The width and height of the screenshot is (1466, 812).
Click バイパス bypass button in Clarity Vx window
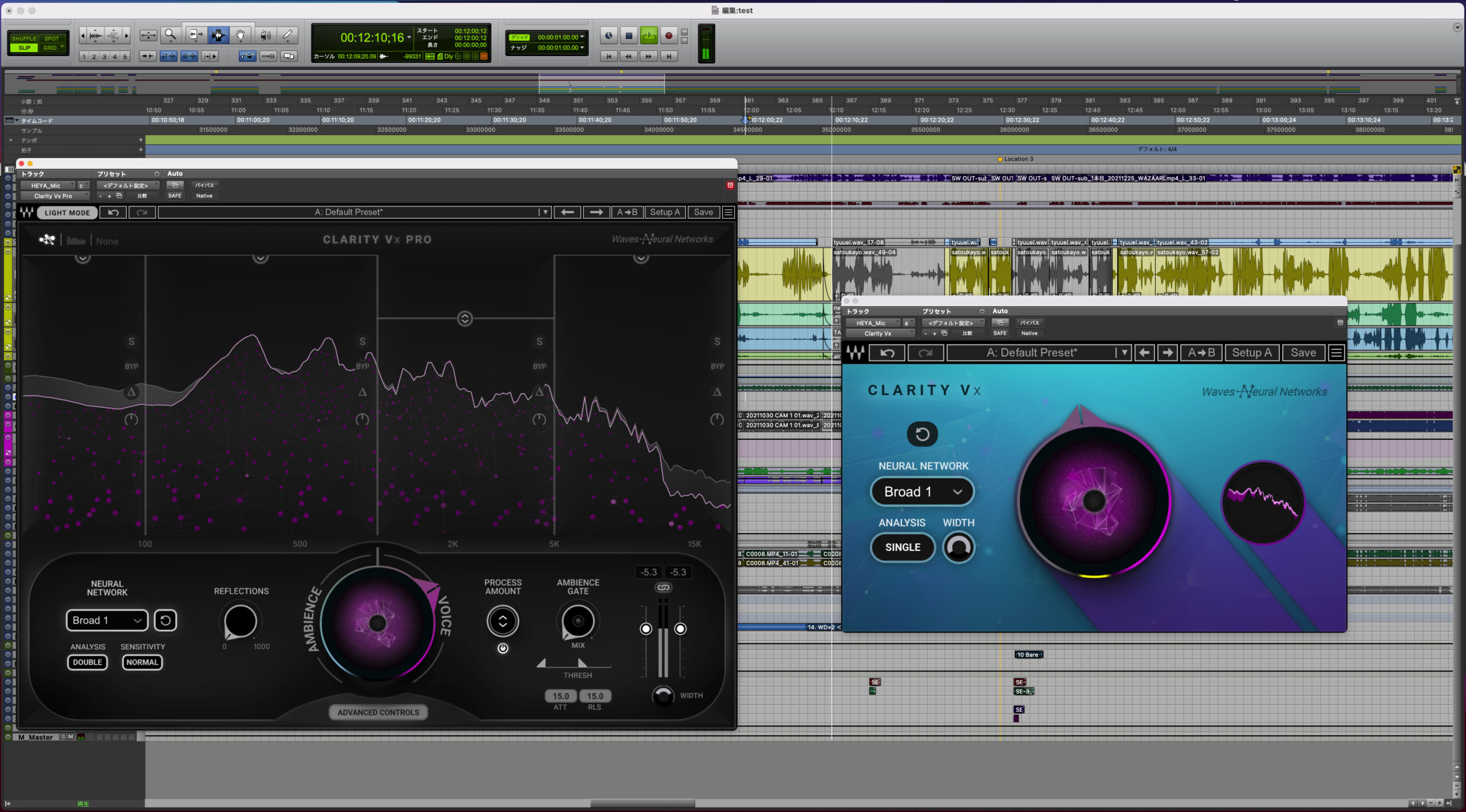[x=1029, y=323]
